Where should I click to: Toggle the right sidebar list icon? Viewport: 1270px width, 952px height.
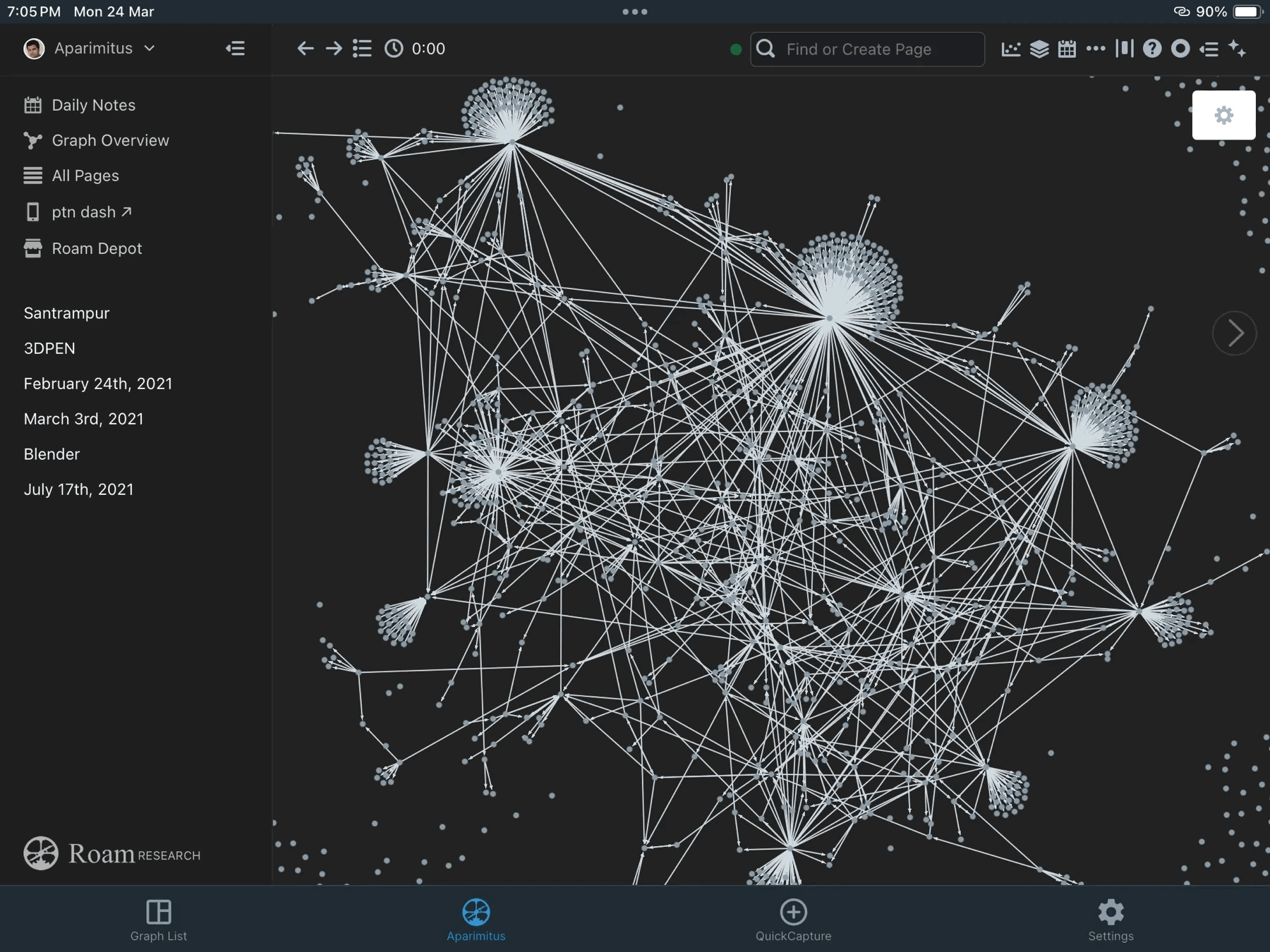point(1209,49)
